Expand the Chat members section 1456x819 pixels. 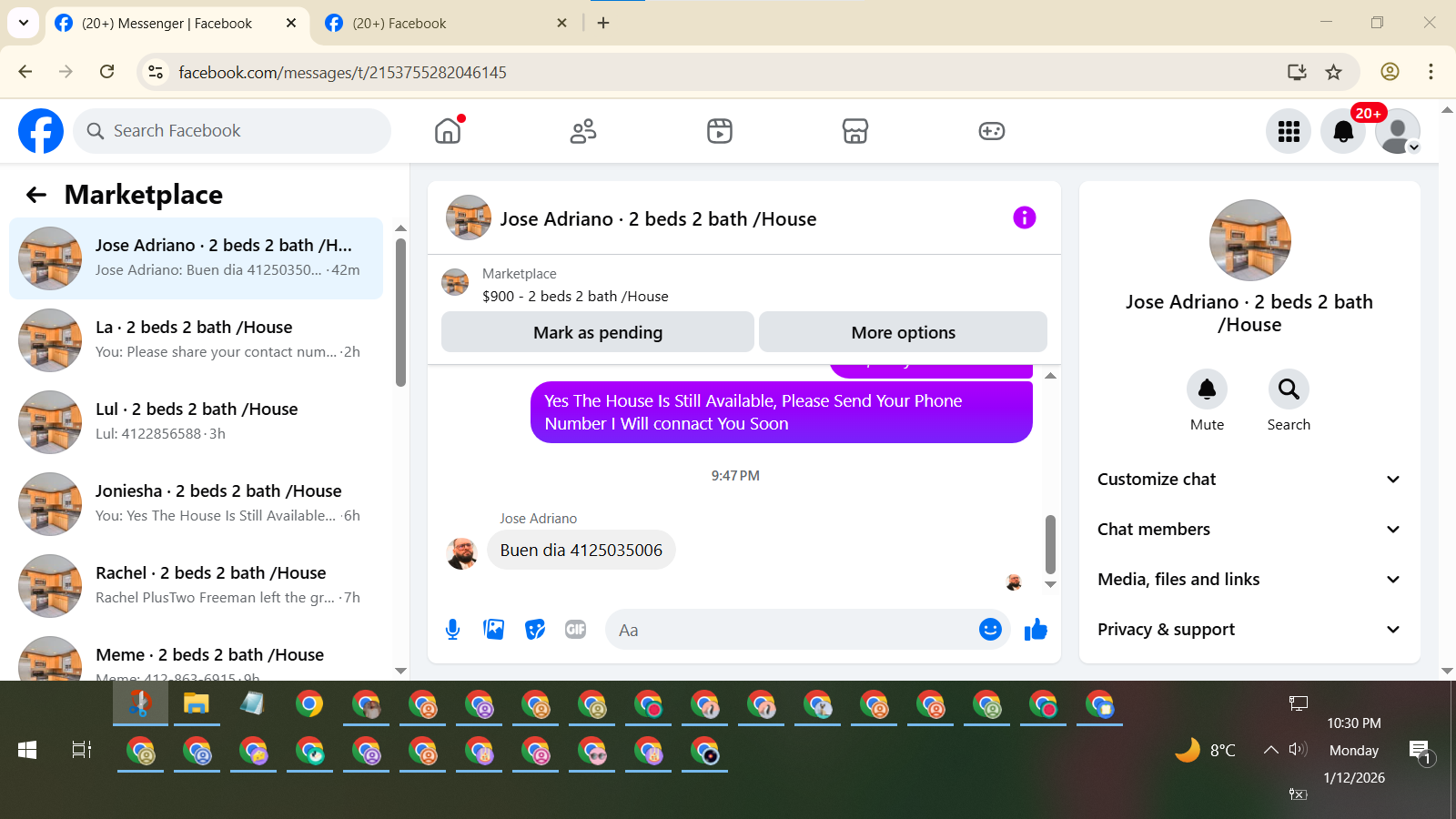[1249, 530]
